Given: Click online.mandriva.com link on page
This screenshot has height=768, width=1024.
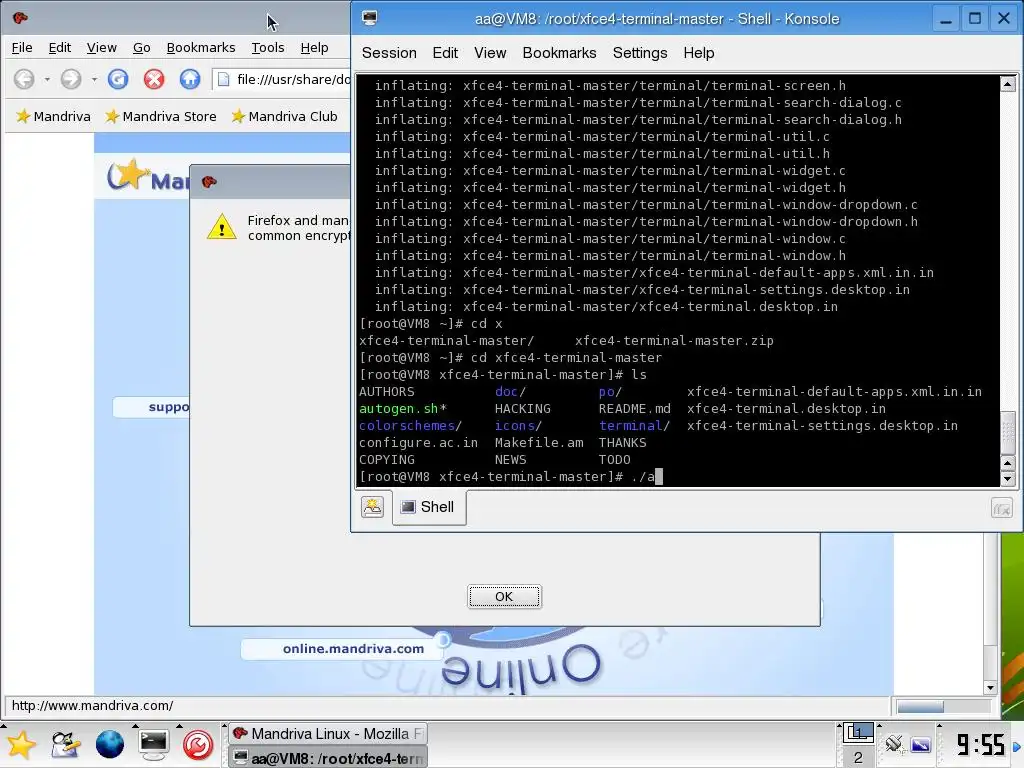Looking at the screenshot, I should (x=353, y=648).
